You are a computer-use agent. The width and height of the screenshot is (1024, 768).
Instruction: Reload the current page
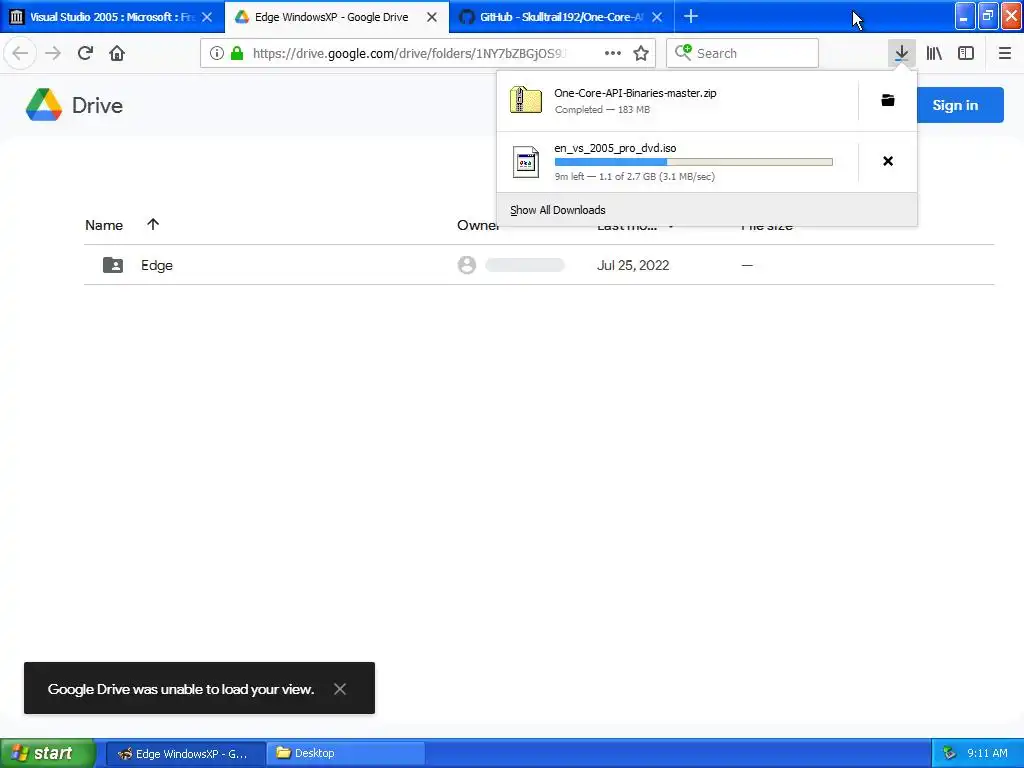85,53
